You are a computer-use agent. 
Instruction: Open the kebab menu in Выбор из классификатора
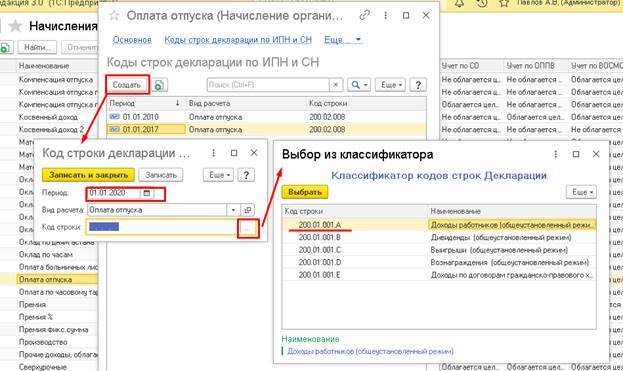pos(555,154)
